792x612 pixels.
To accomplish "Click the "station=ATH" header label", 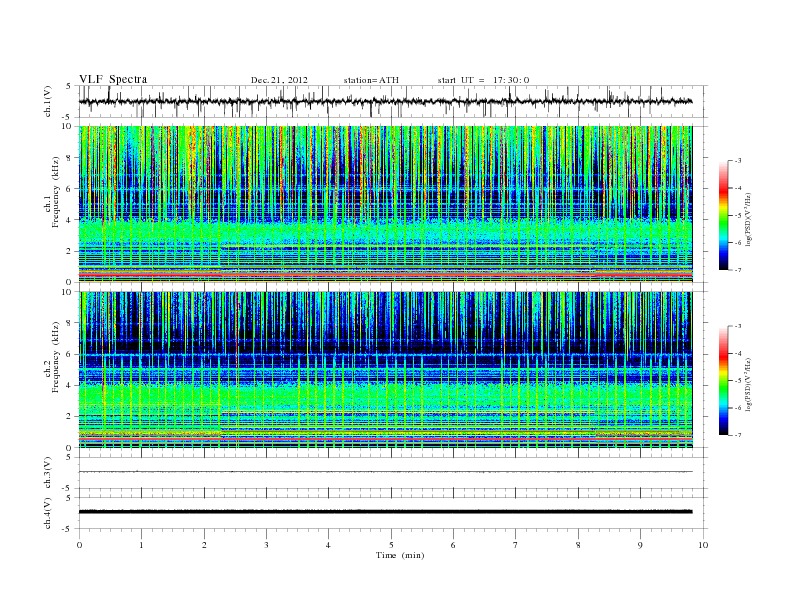I will pos(371,80).
